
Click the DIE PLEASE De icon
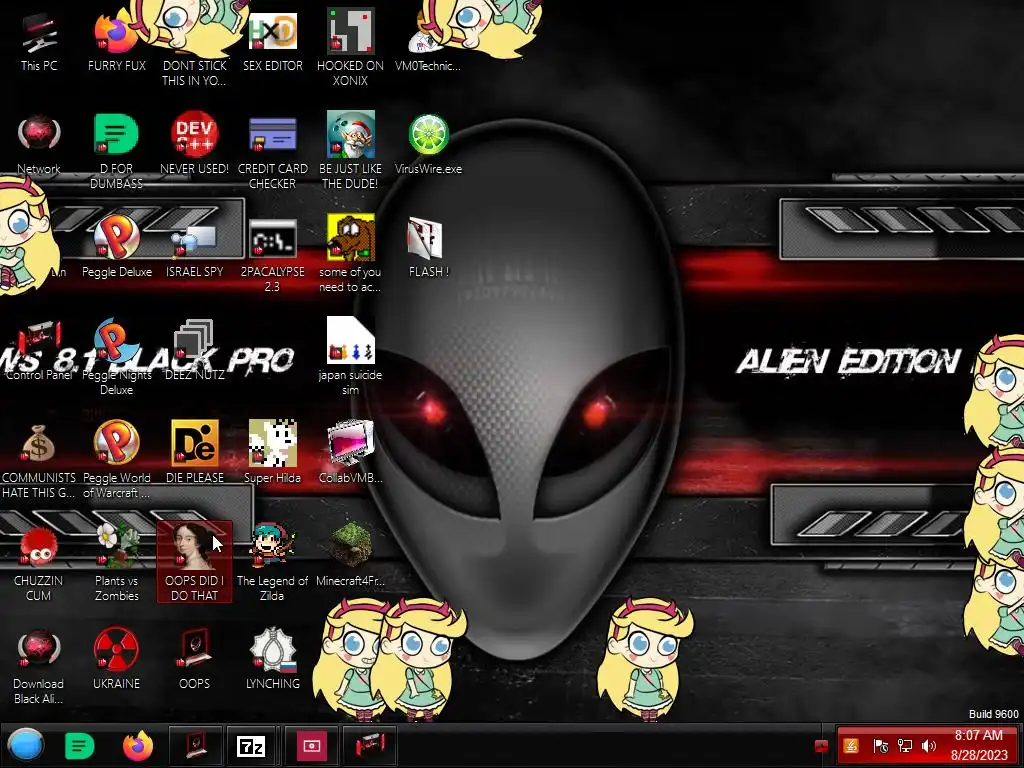coord(194,452)
